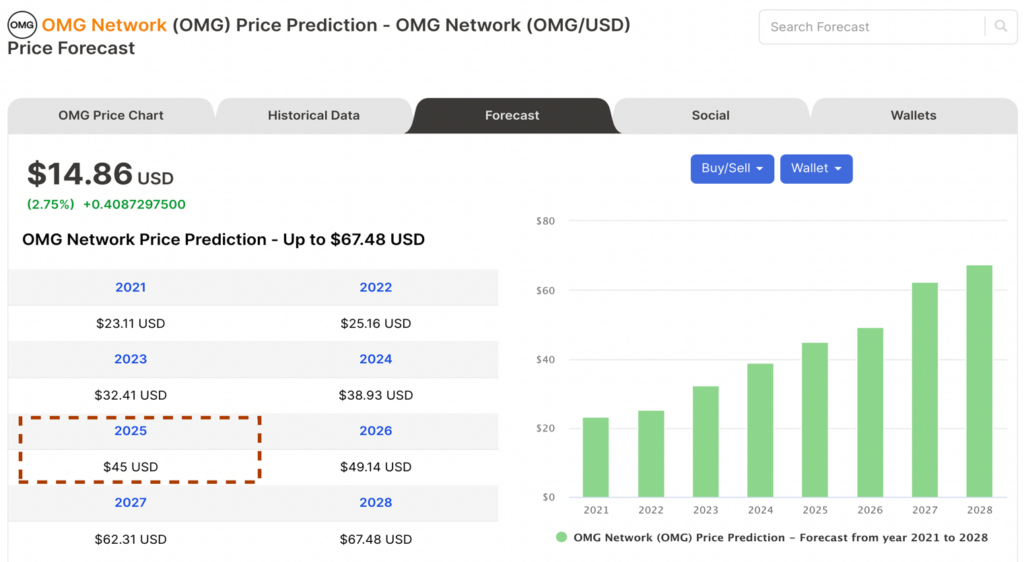The image size is (1024, 562).
Task: Follow the 2028 year link
Action: (x=376, y=503)
